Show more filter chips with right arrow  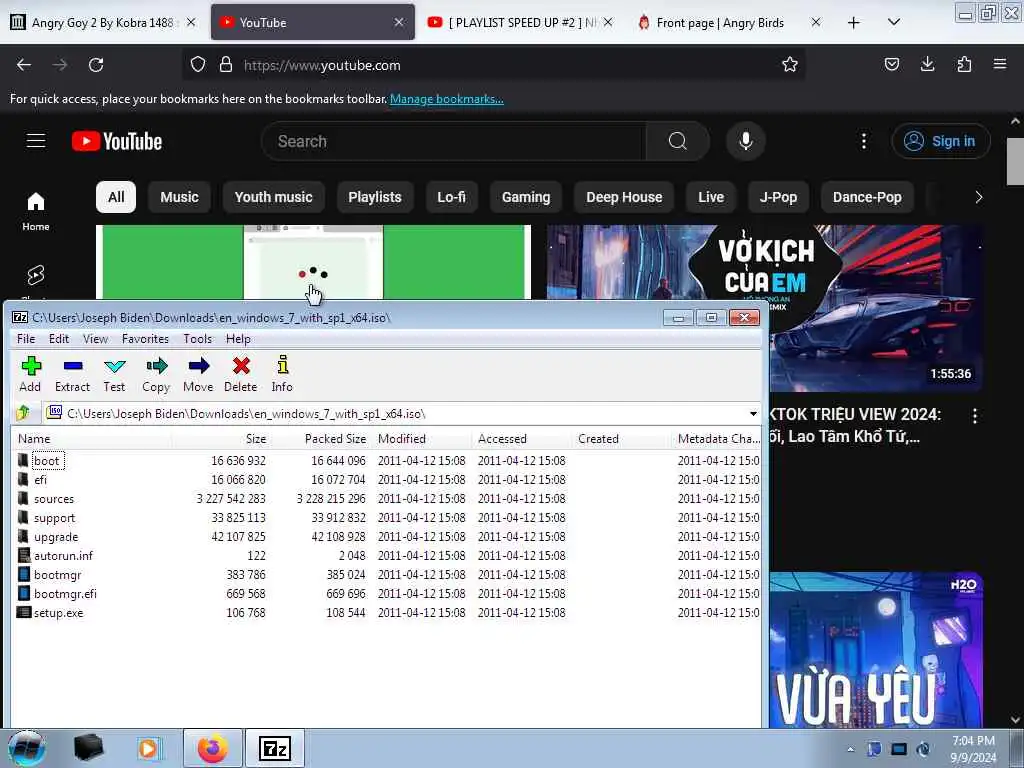(x=978, y=197)
